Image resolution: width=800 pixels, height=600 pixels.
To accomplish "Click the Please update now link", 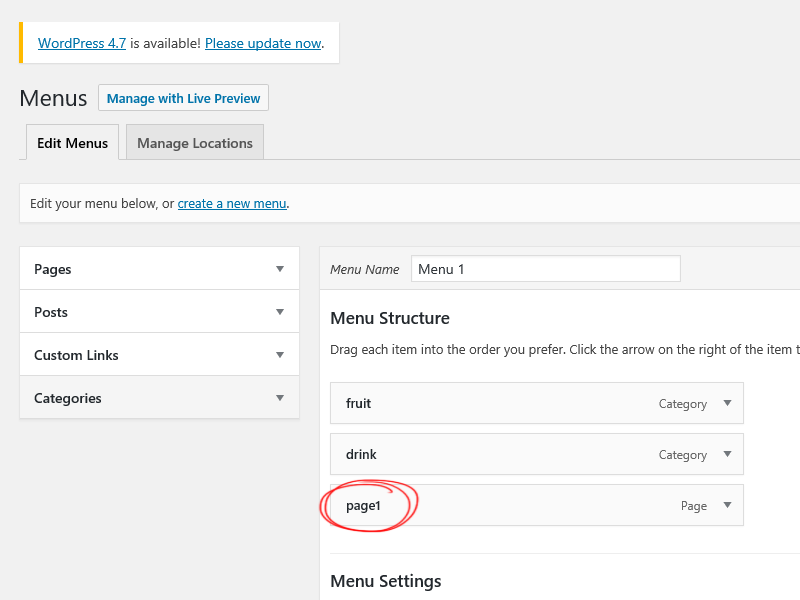I will [x=263, y=43].
